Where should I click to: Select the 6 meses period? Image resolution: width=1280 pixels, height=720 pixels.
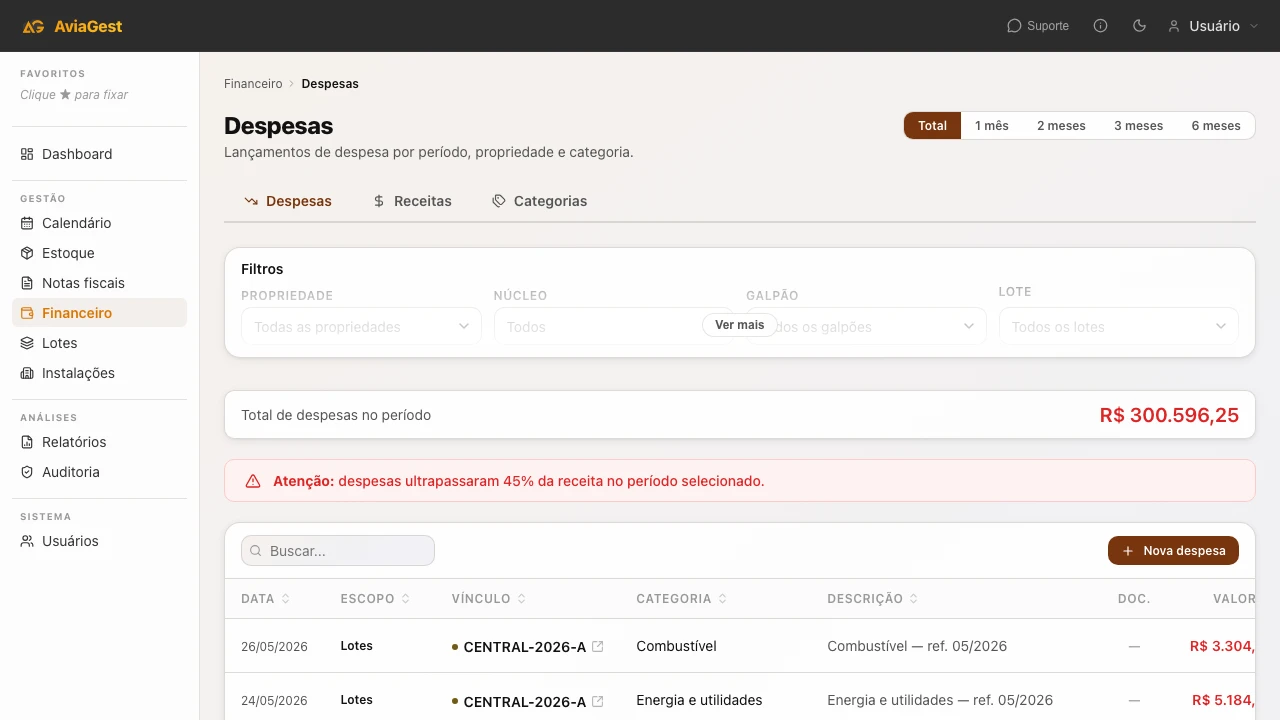coord(1216,126)
